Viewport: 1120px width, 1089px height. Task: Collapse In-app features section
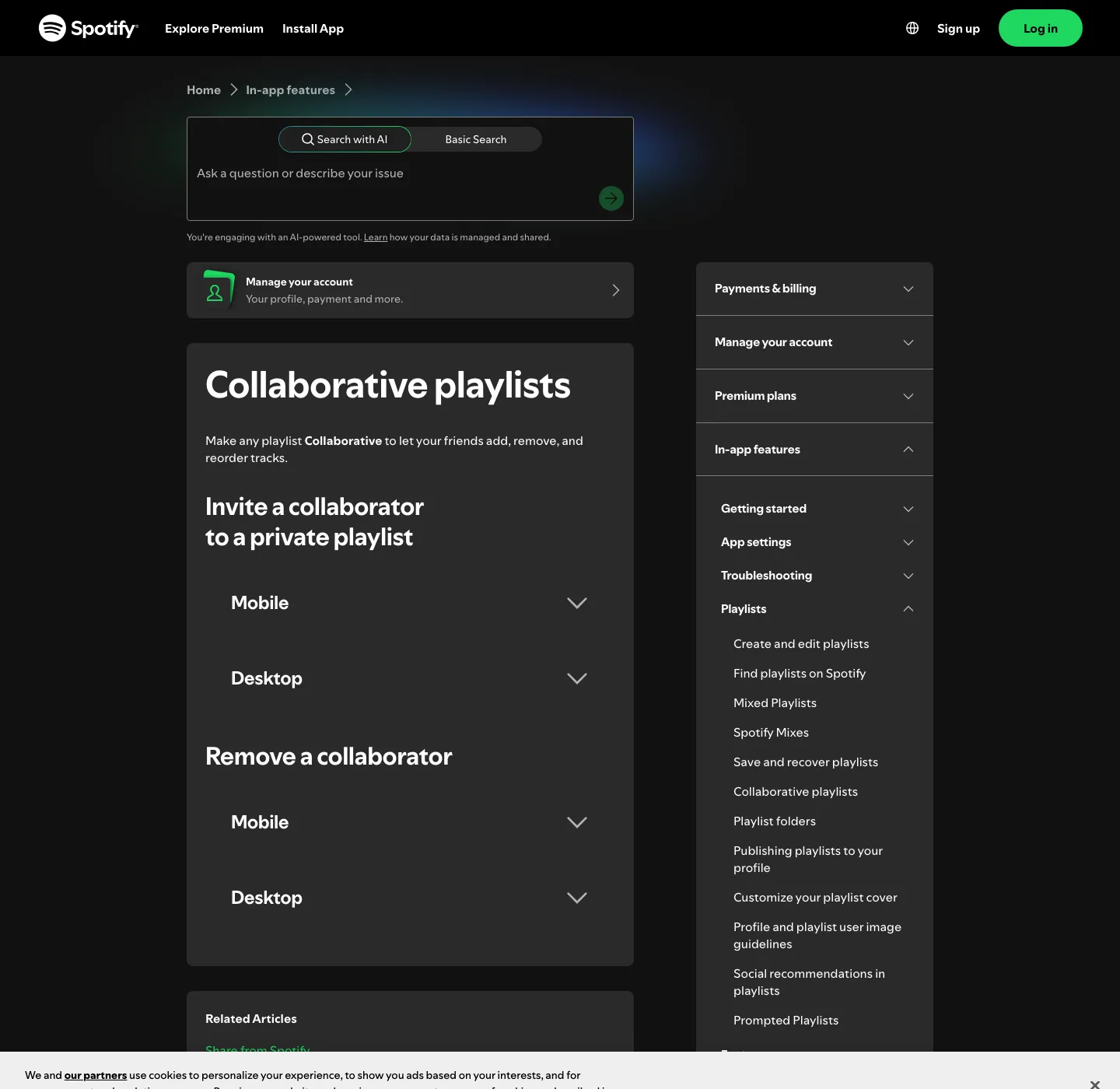pyautogui.click(x=814, y=450)
